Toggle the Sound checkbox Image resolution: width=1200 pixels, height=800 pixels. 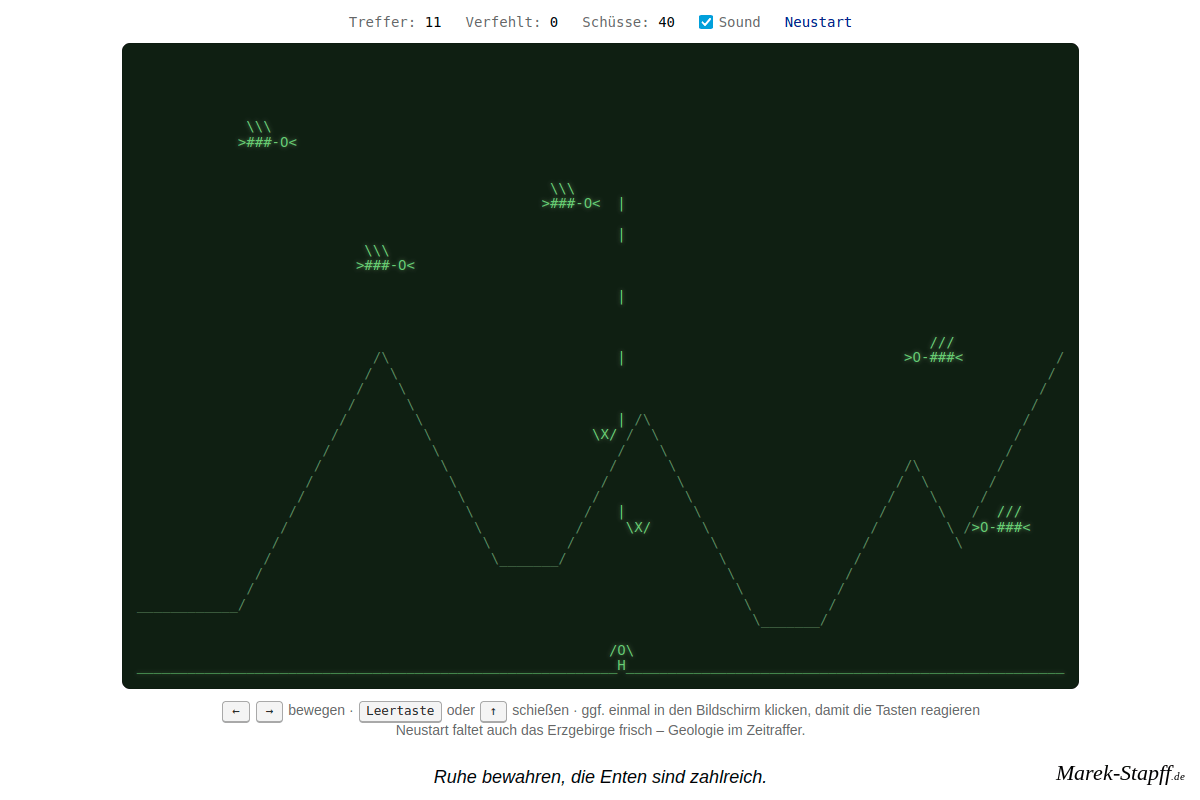(x=706, y=22)
